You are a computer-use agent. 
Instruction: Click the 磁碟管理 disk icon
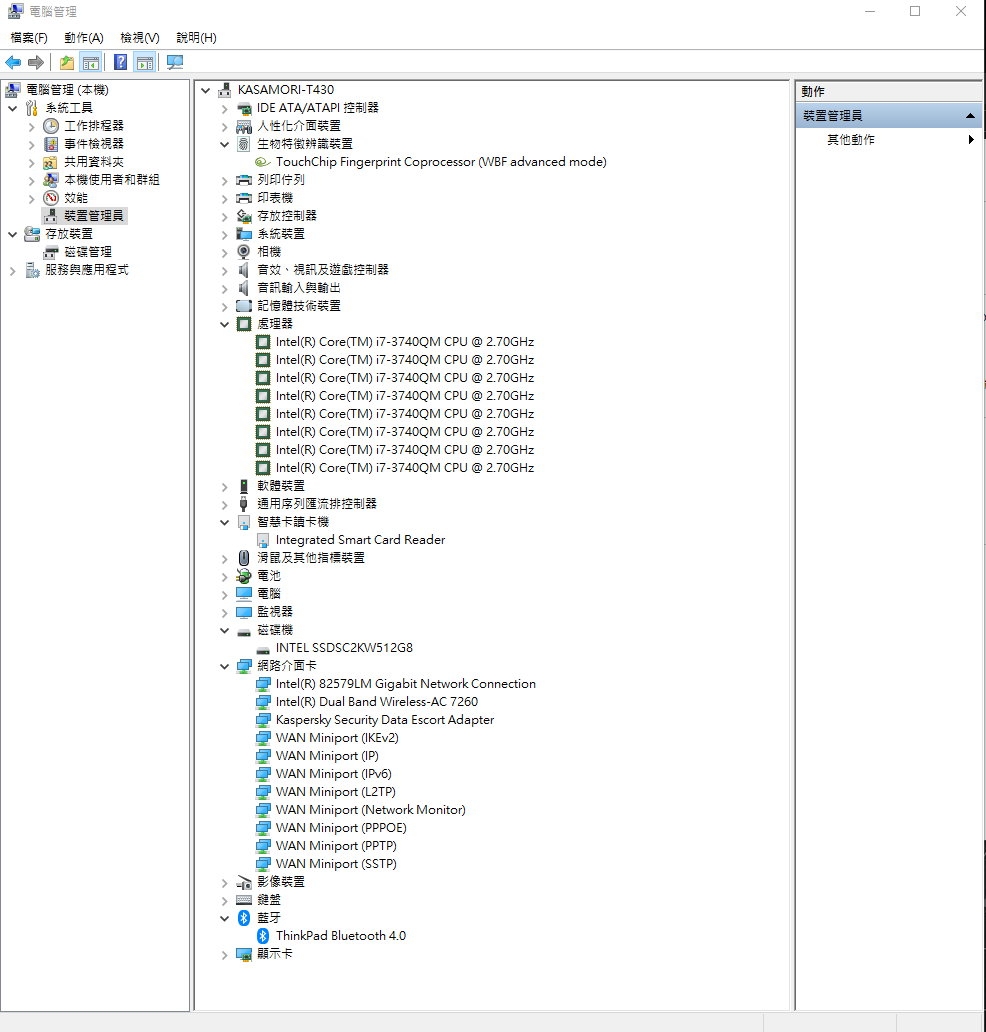51,252
